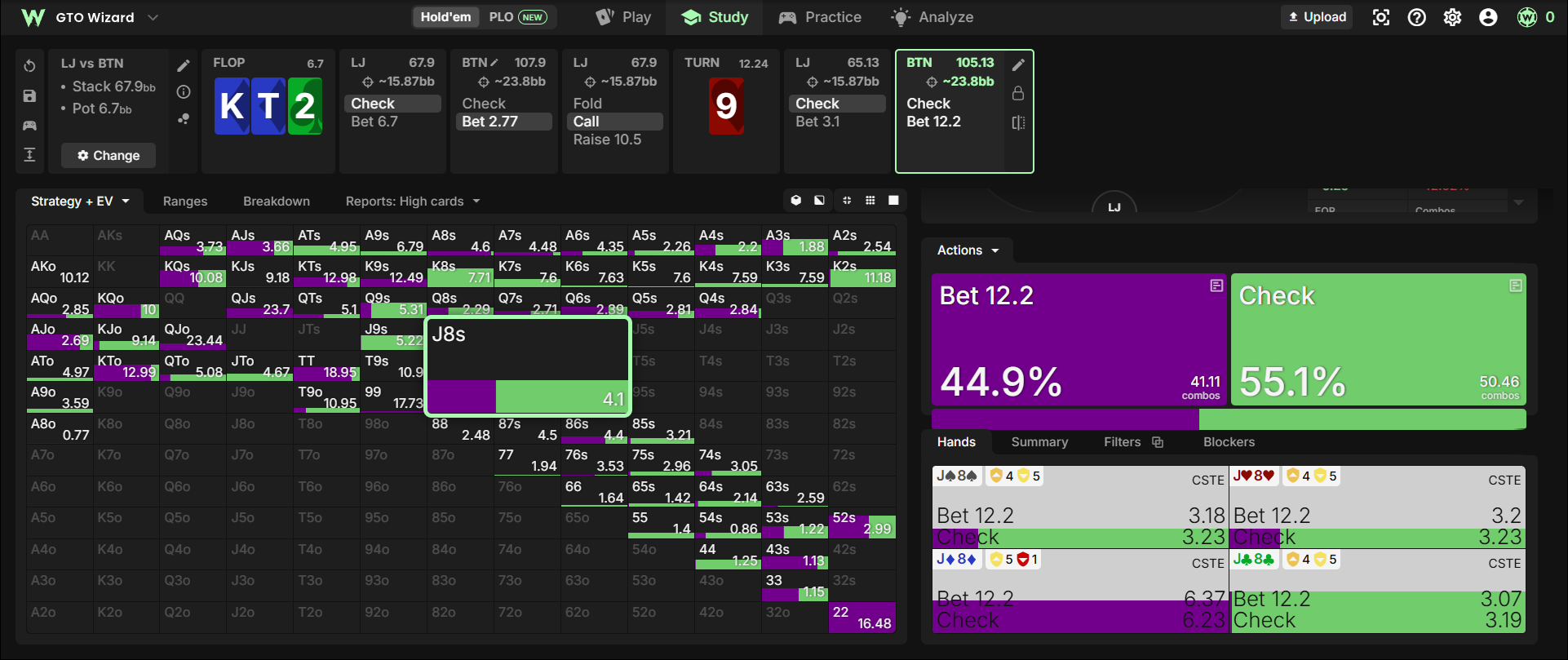Viewport: 1568px width, 660px height.
Task: Toggle the cube view mode icon
Action: [796, 201]
